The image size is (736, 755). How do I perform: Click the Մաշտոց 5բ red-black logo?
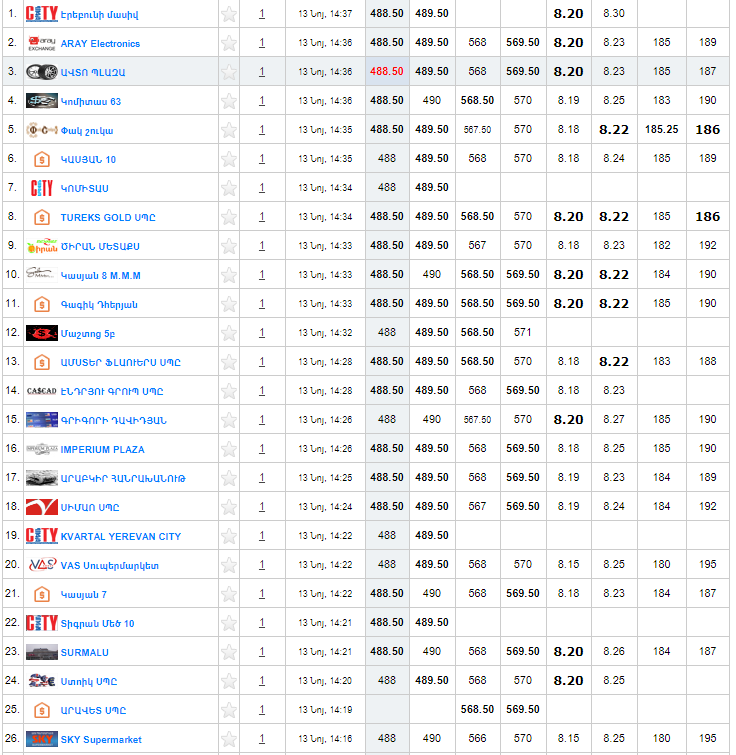pyautogui.click(x=41, y=333)
